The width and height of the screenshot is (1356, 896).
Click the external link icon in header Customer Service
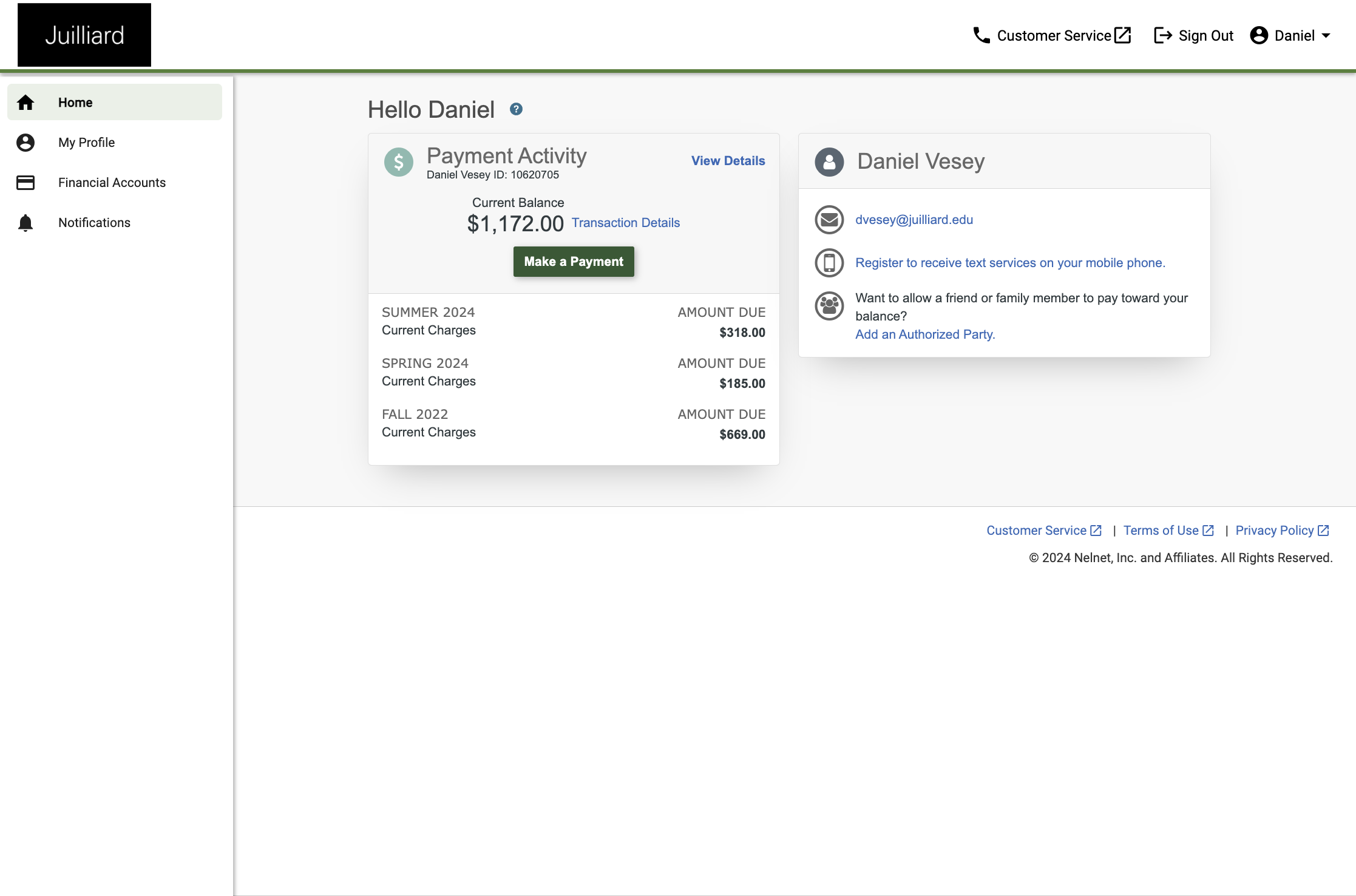(x=1123, y=35)
